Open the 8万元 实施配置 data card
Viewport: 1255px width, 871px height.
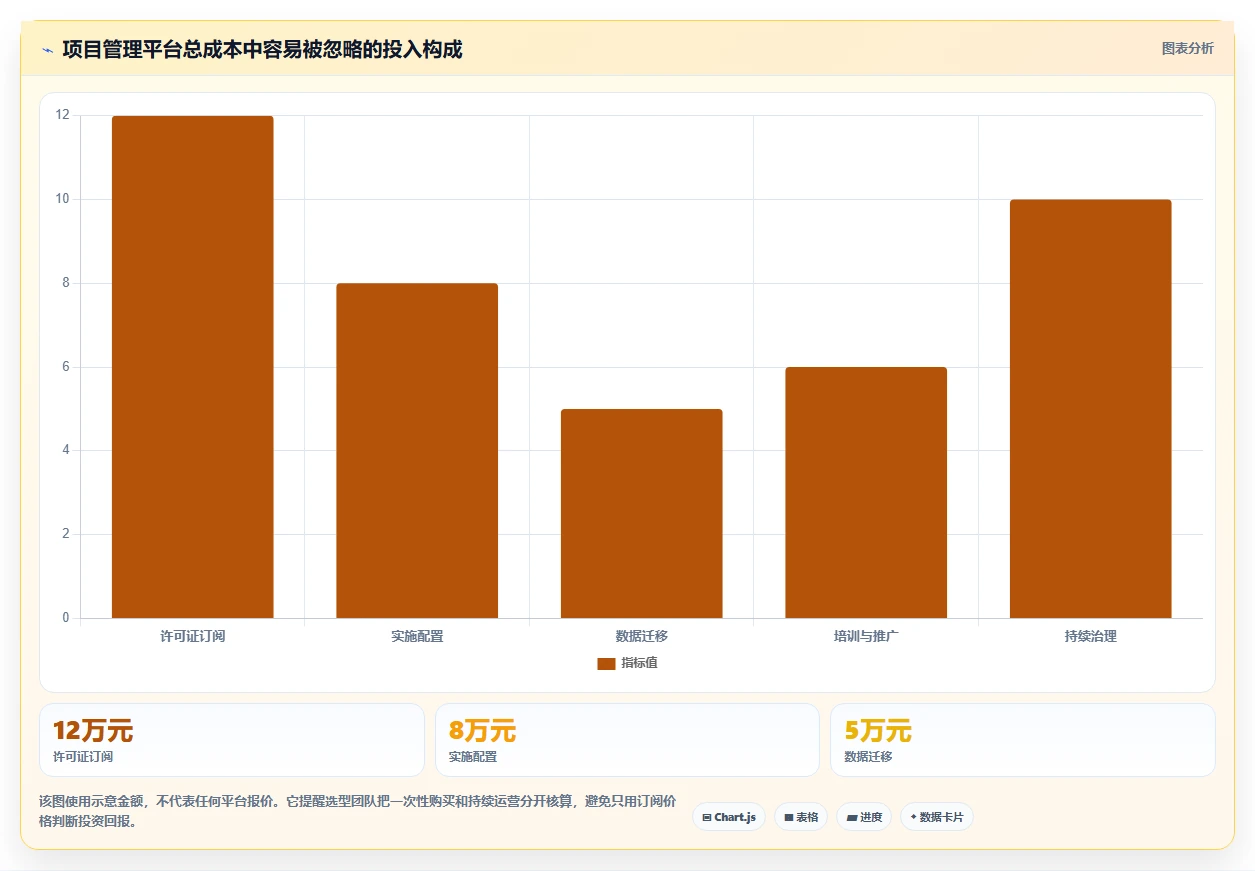(627, 740)
